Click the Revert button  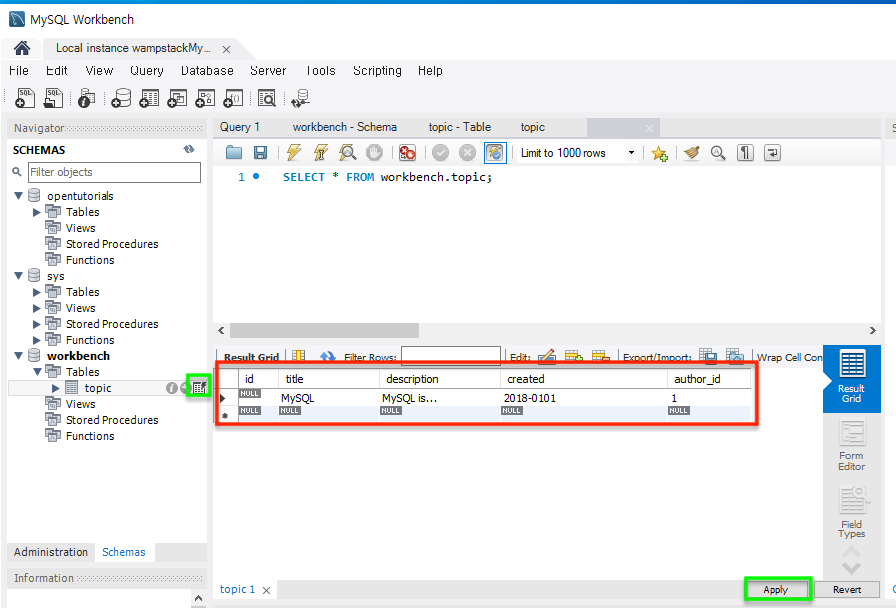click(x=847, y=590)
